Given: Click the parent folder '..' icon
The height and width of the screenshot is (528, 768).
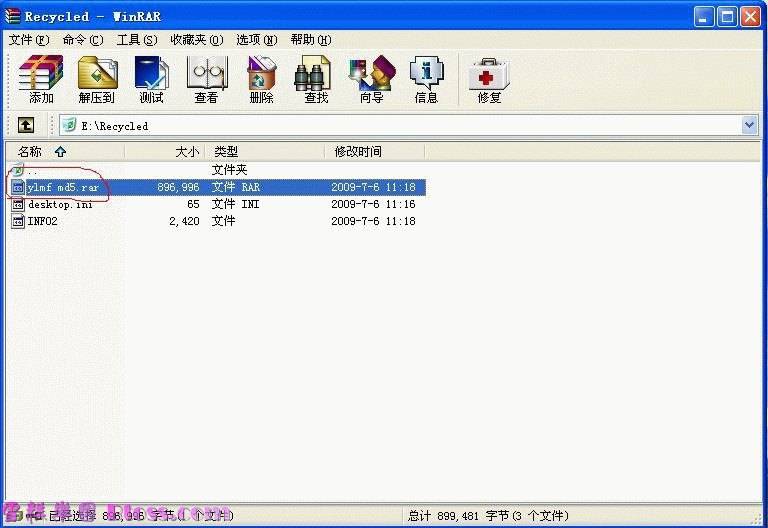Looking at the screenshot, I should coord(17,169).
